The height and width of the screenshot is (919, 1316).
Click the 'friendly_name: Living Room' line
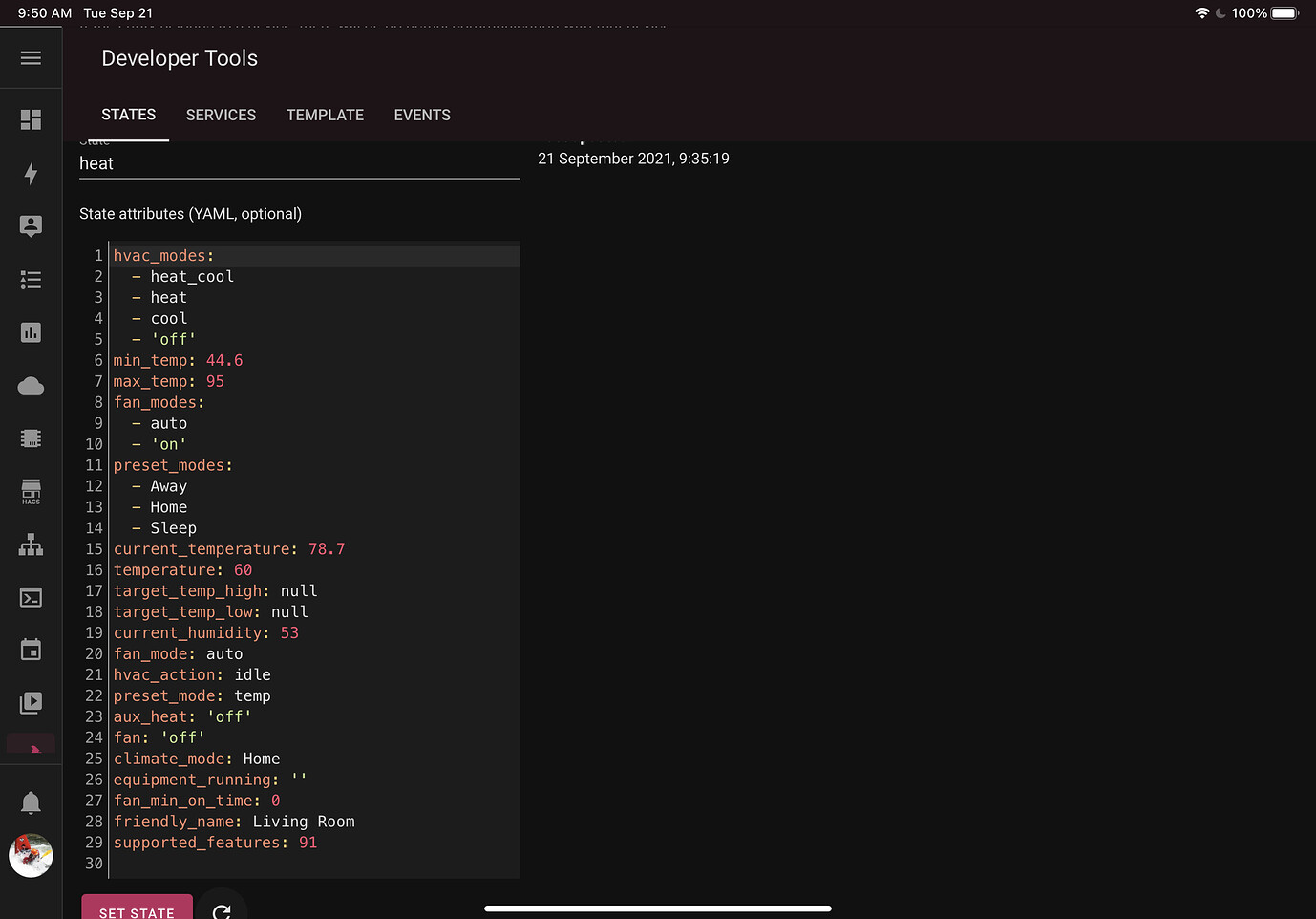pos(234,823)
